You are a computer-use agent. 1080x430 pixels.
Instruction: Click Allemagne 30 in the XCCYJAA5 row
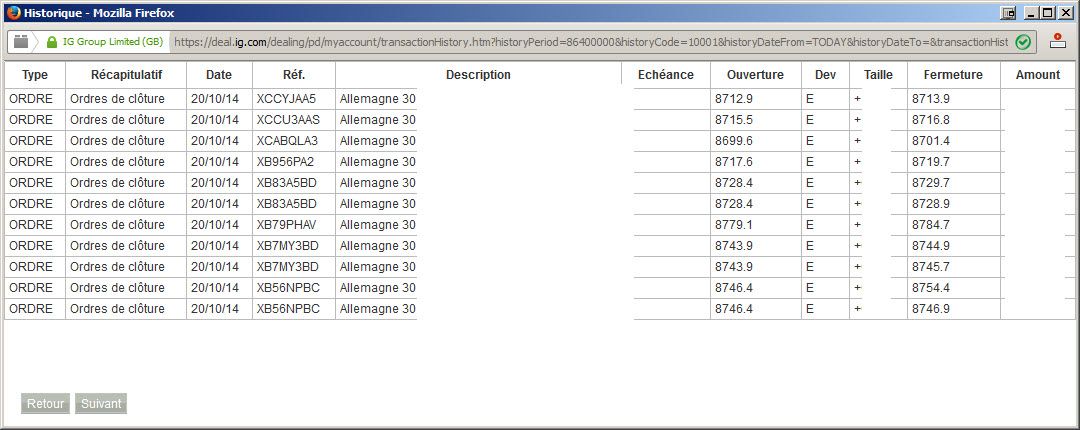378,99
